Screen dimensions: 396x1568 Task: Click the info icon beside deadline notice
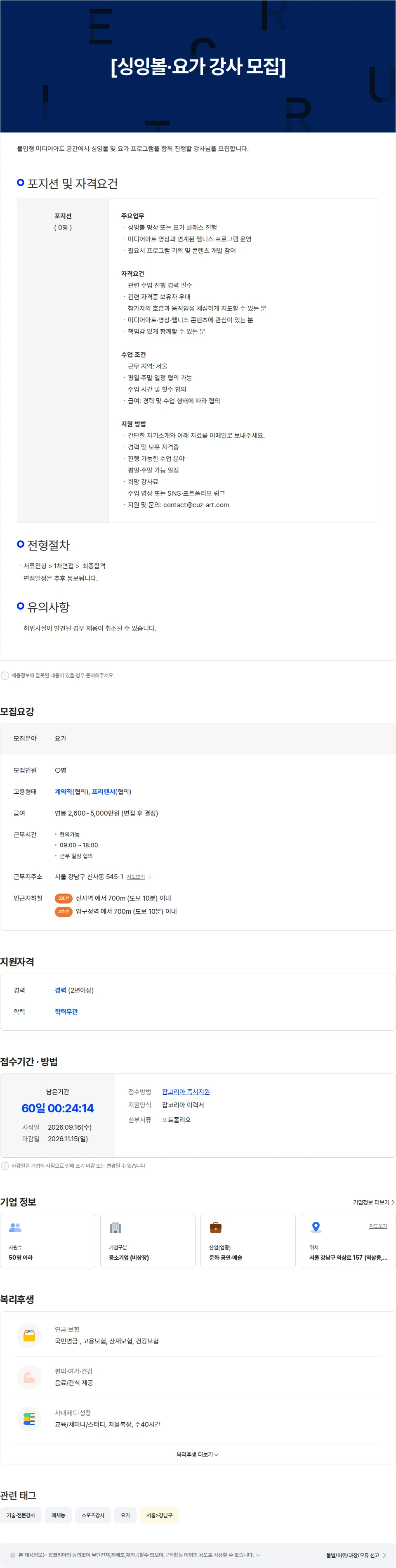pos(5,1166)
